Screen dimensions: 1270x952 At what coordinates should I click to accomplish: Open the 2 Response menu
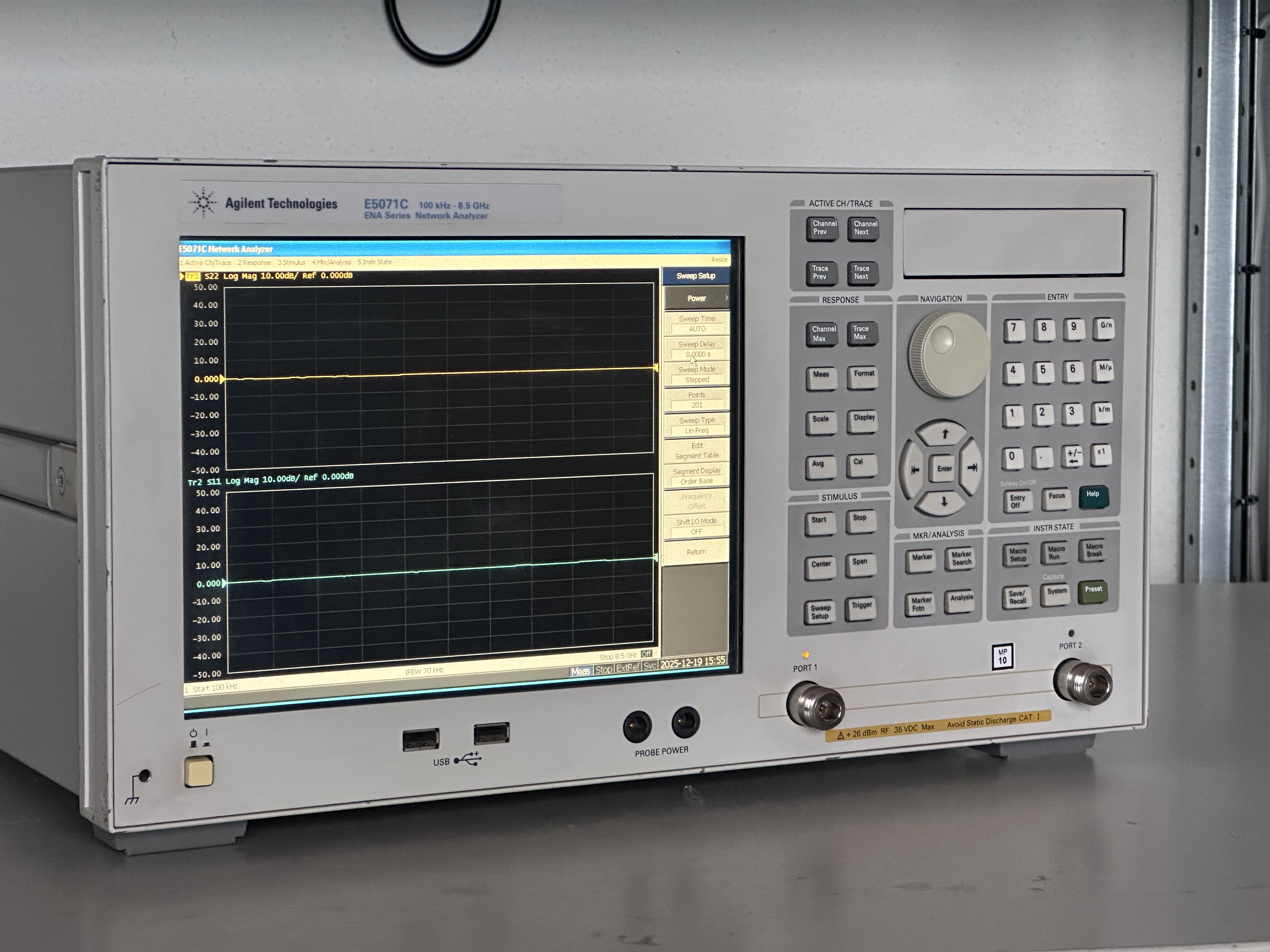coord(254,262)
